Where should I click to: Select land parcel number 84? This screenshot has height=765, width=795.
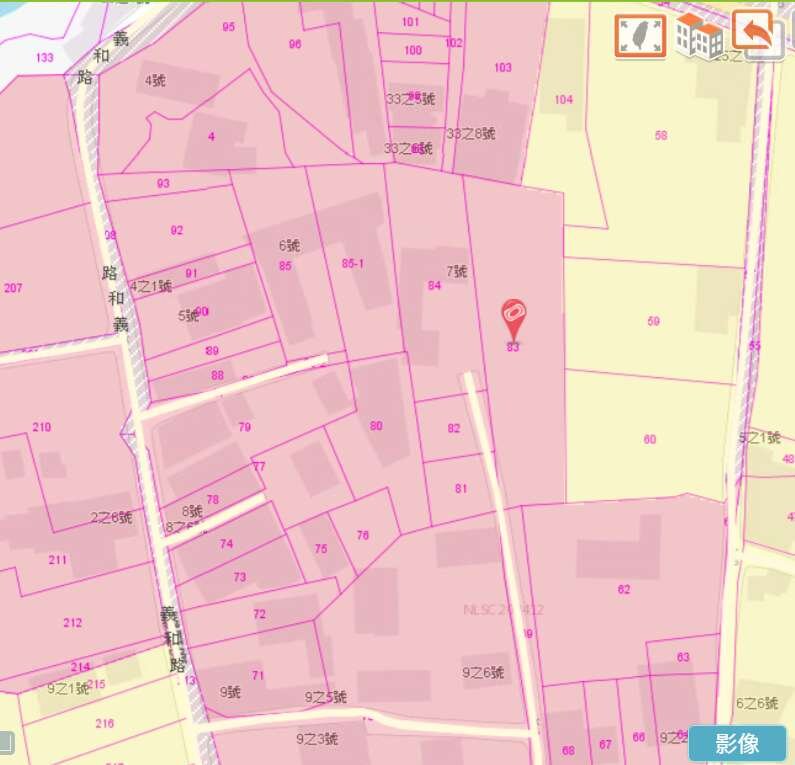tap(434, 286)
